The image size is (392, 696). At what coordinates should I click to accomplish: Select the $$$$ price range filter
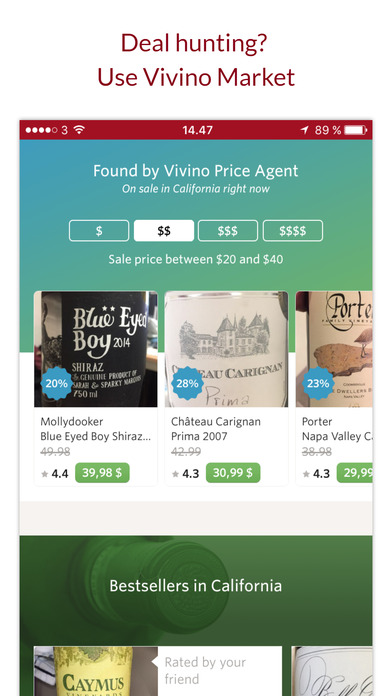pos(293,231)
